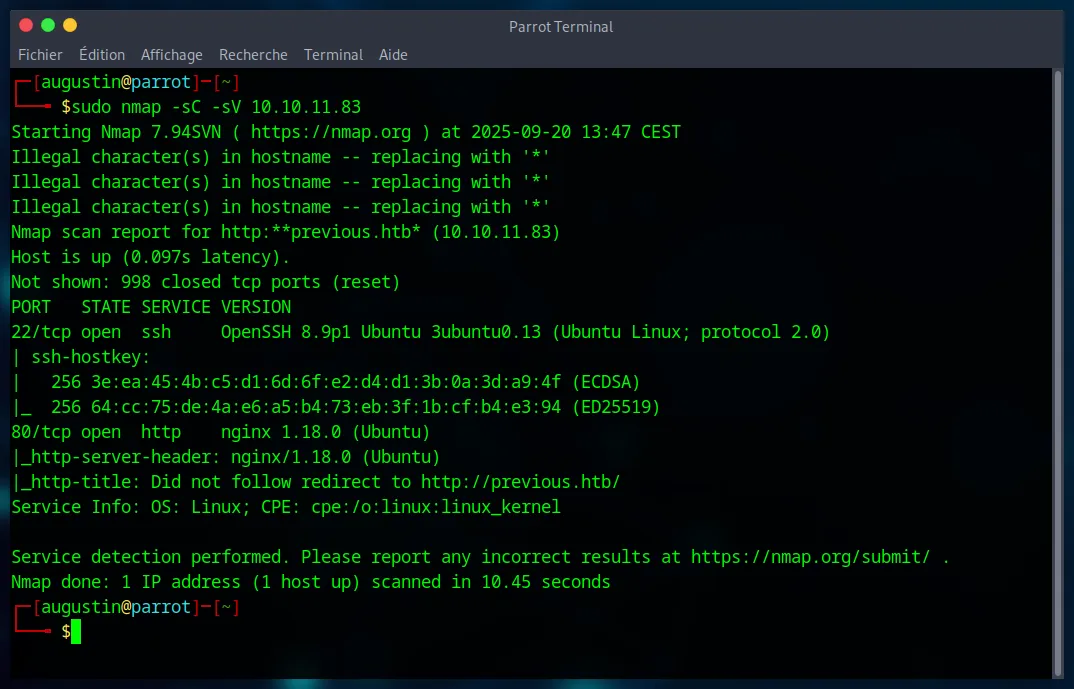
Task: Open the Édition menu
Action: point(102,55)
